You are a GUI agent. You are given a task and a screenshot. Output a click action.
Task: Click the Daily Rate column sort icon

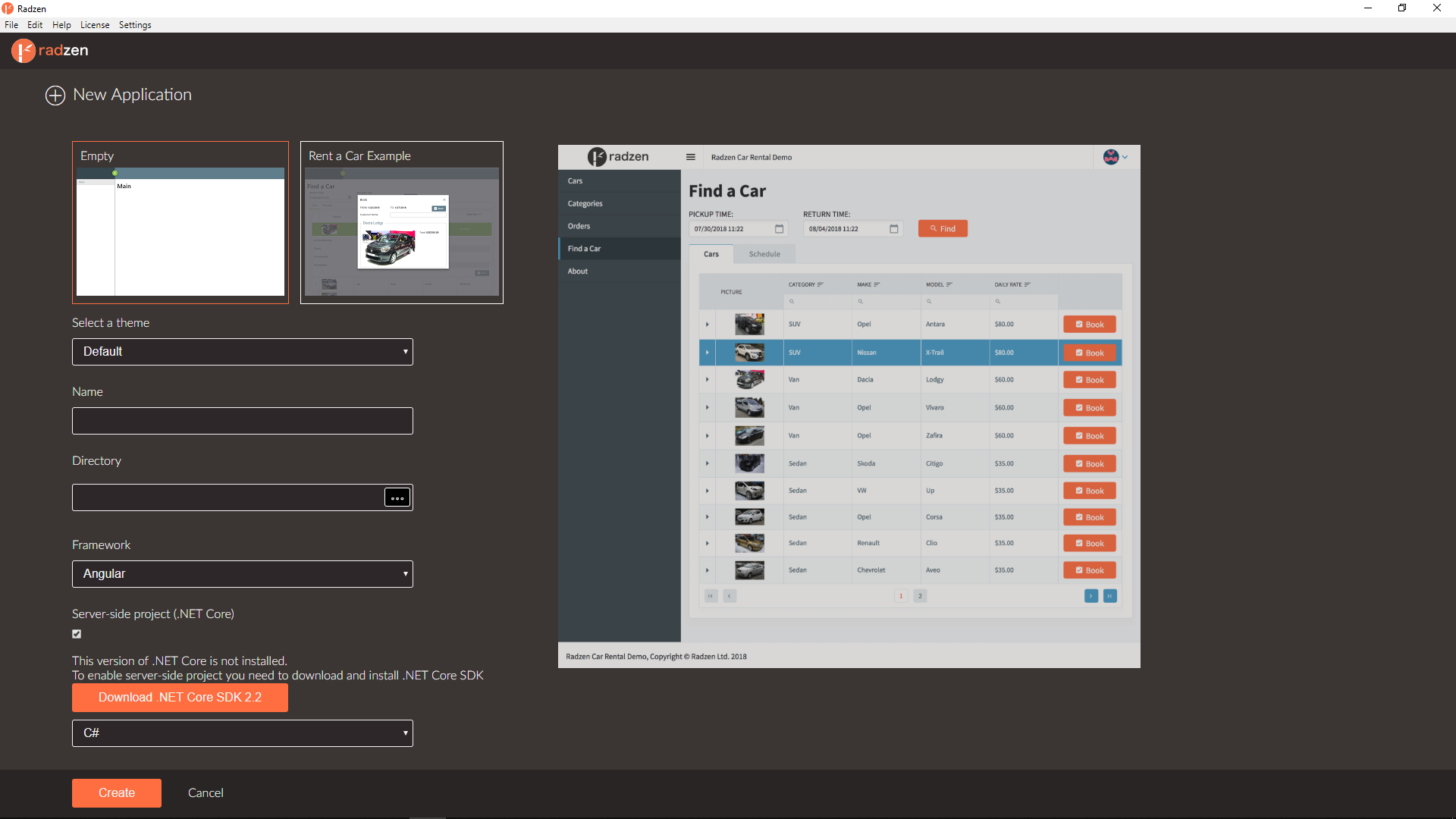pyautogui.click(x=1028, y=285)
